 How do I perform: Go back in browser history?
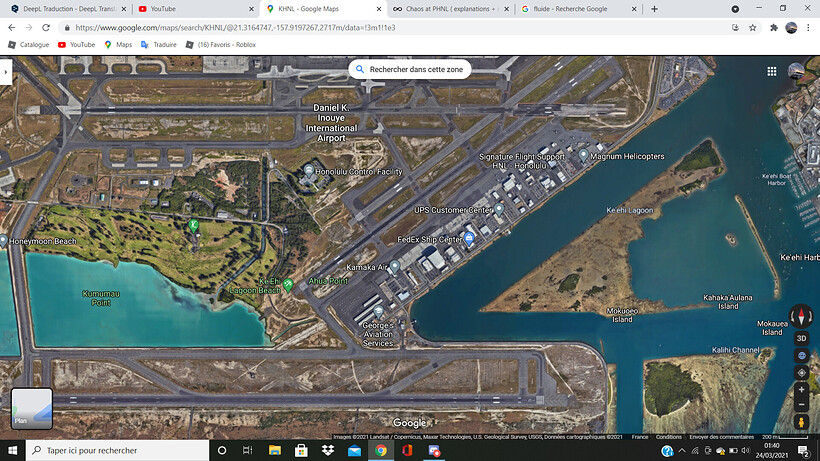coord(12,28)
